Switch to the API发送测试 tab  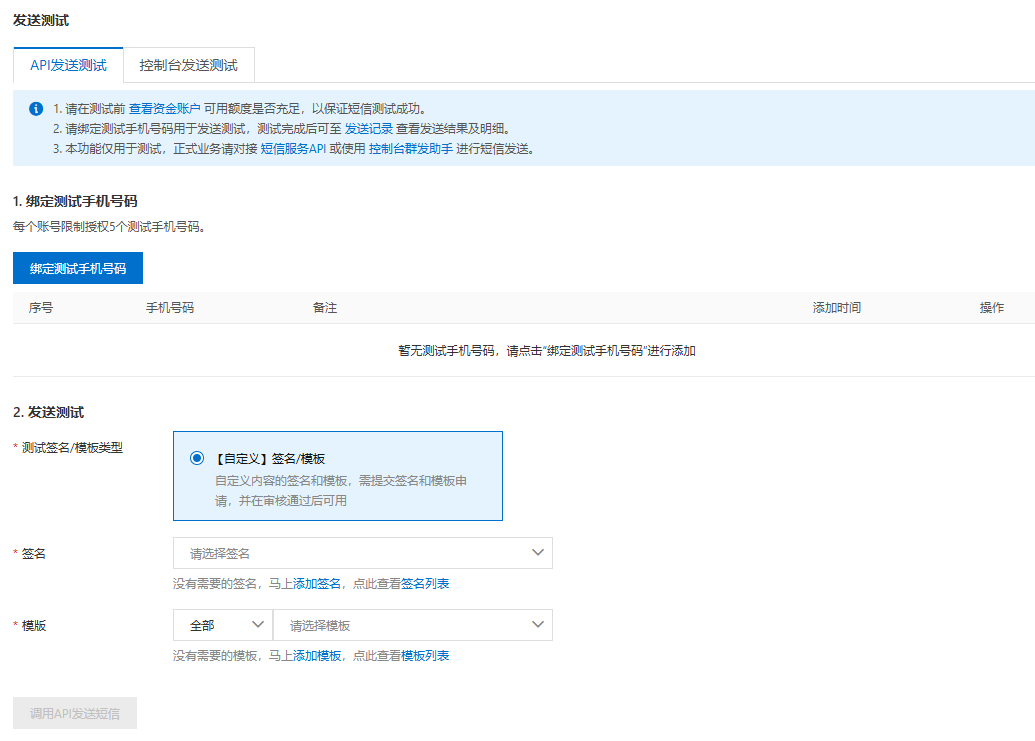[x=68, y=65]
